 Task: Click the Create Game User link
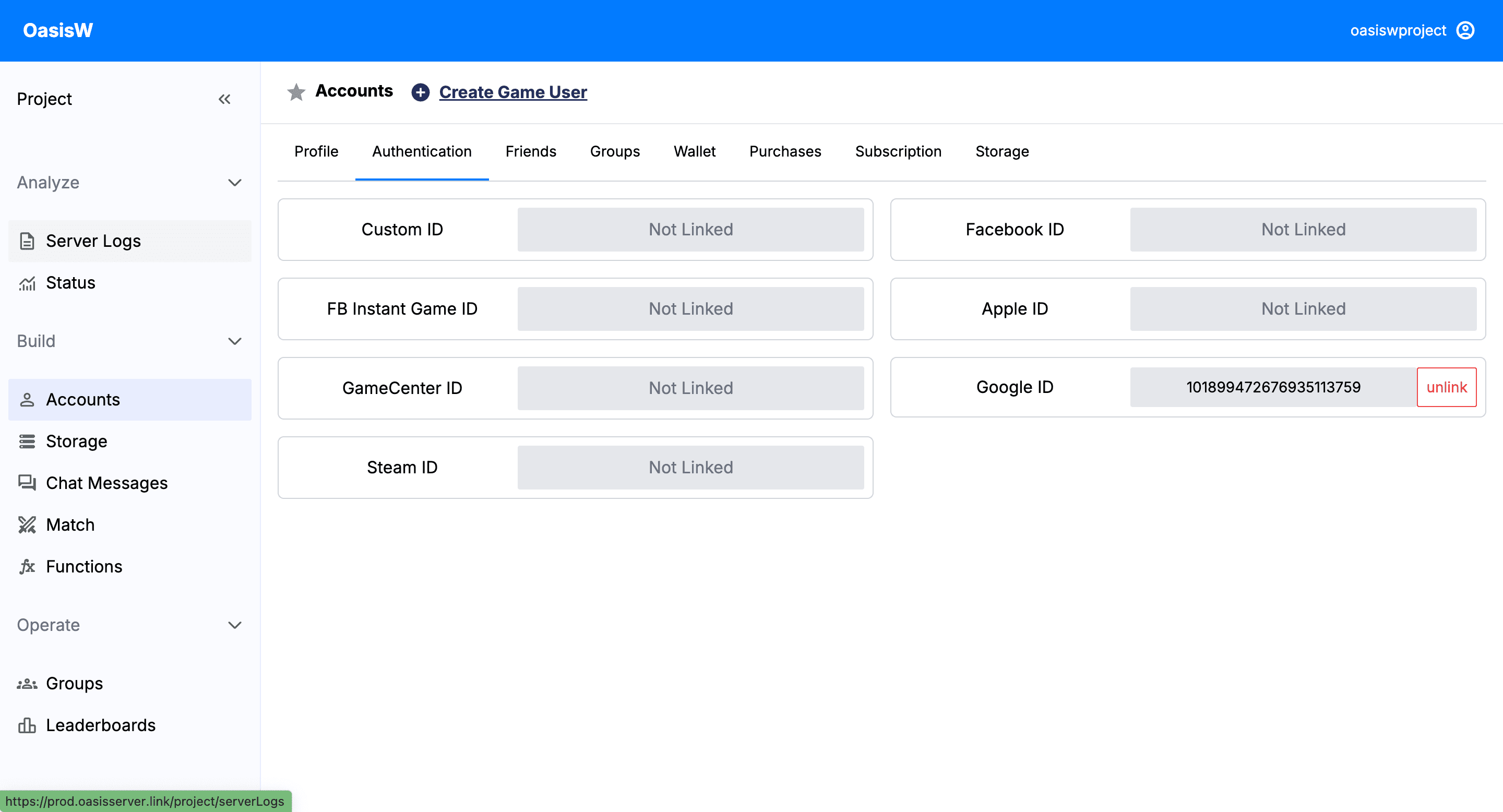513,92
